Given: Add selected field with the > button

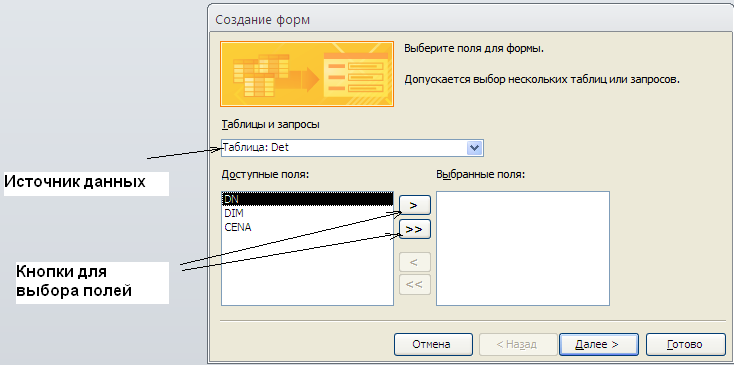Looking at the screenshot, I should coord(415,205).
